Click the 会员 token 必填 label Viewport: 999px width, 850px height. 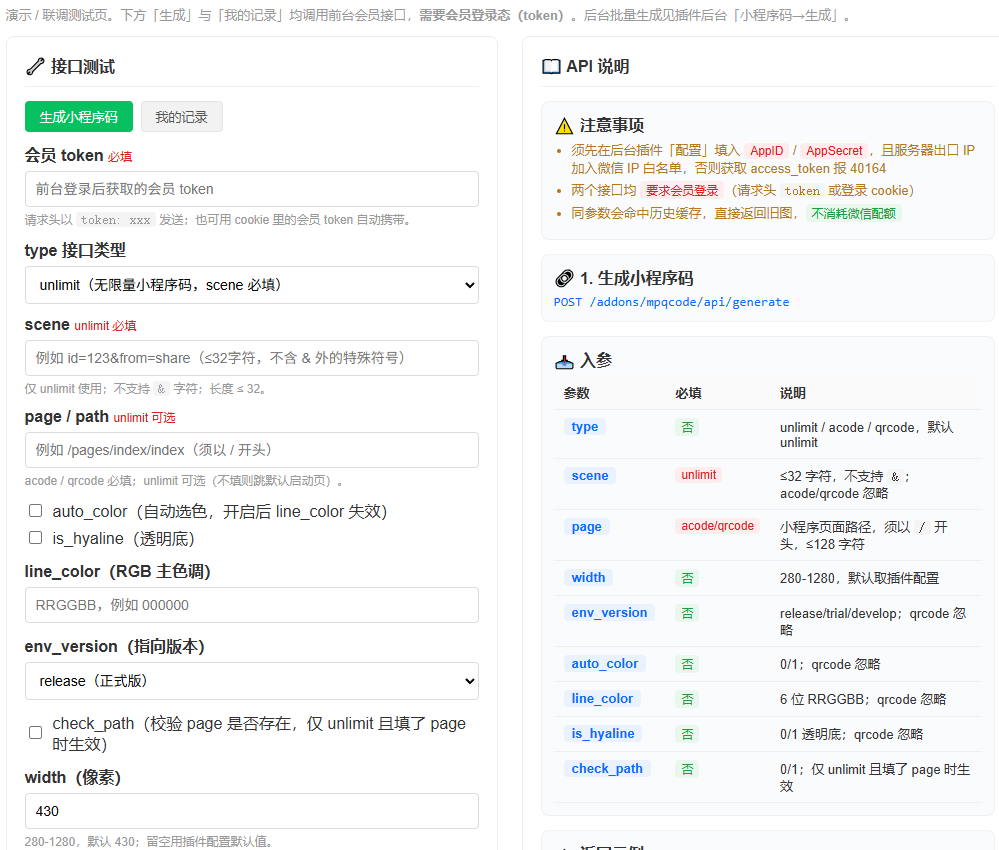78,155
